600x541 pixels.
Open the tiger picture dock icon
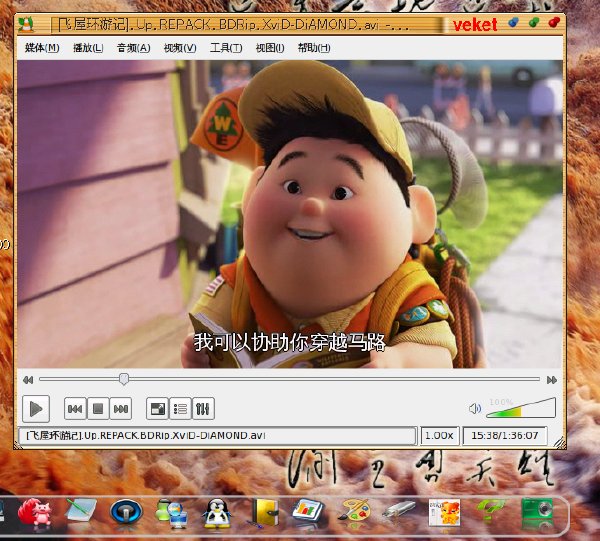coord(444,513)
